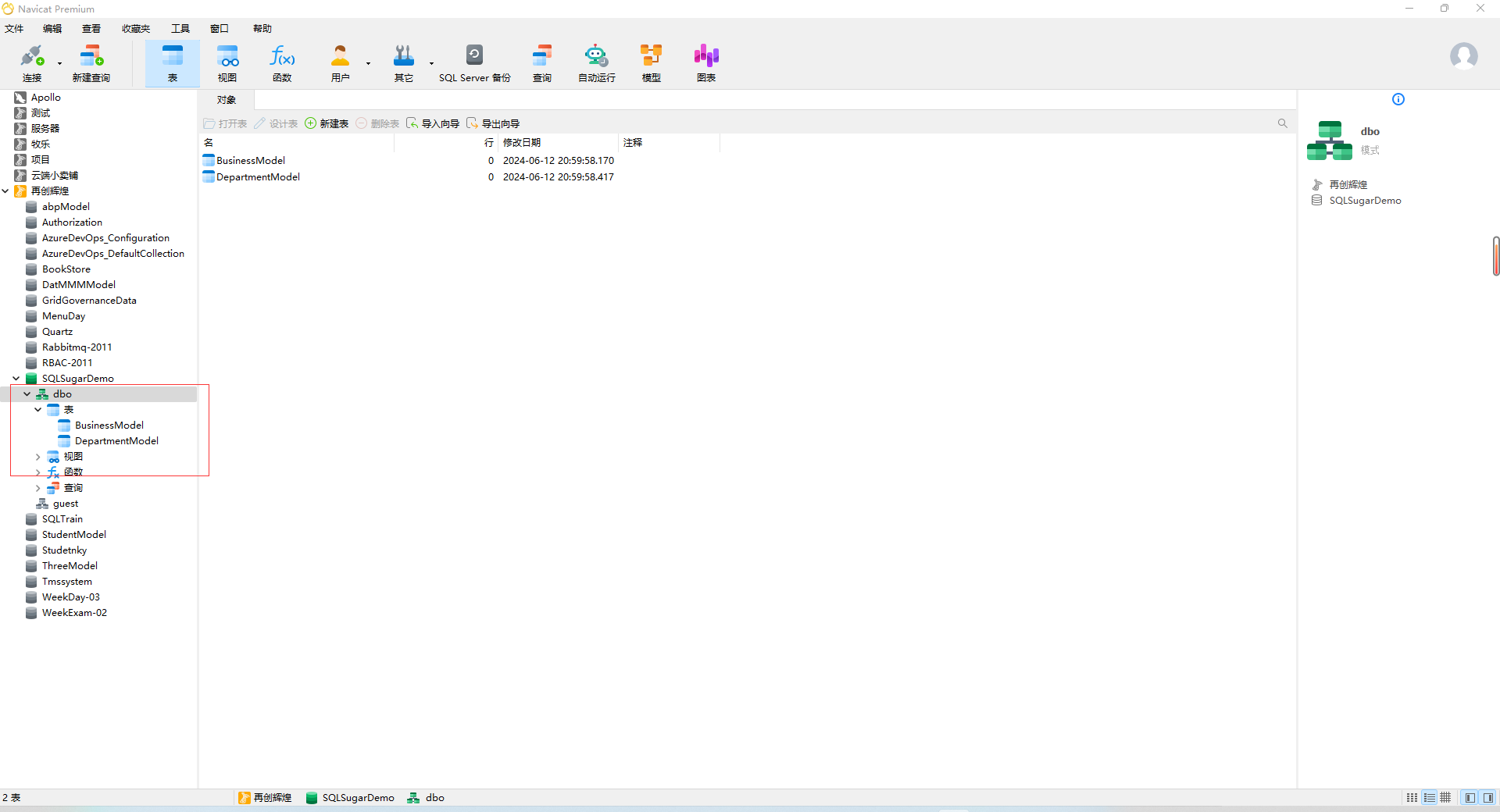Open SQL Server 备份 toolbar icon
This screenshot has width=1500, height=812.
[474, 62]
